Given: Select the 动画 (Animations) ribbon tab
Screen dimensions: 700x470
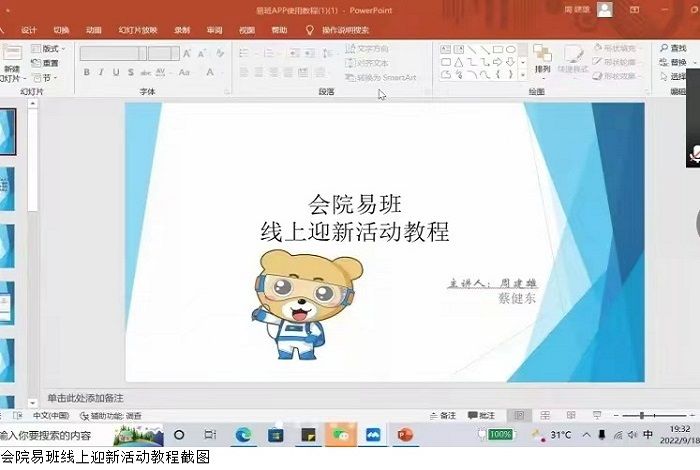Looking at the screenshot, I should (93, 30).
